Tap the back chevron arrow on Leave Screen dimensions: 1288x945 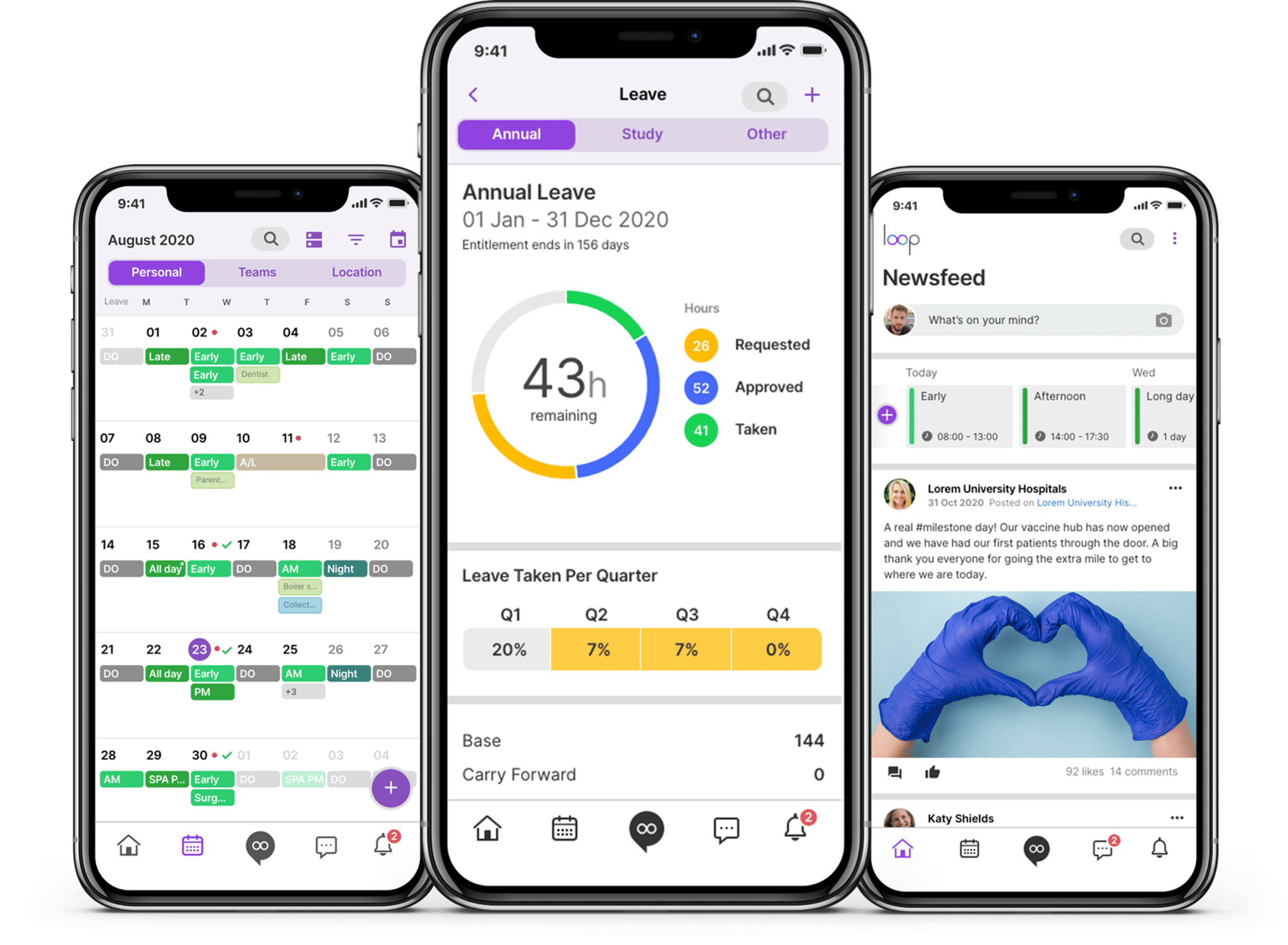473,93
